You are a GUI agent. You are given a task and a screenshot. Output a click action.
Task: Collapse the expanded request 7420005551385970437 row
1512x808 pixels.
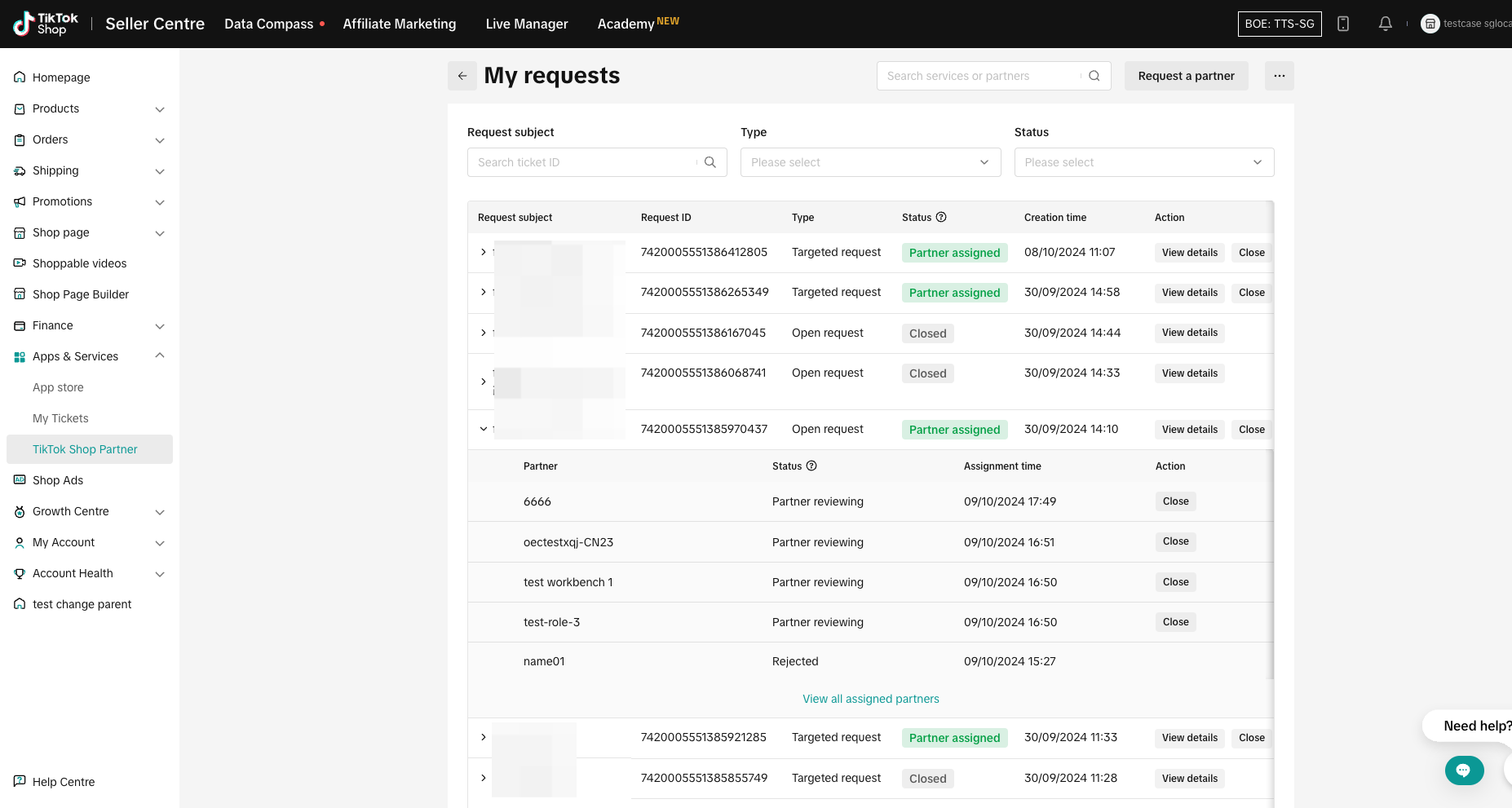[484, 429]
